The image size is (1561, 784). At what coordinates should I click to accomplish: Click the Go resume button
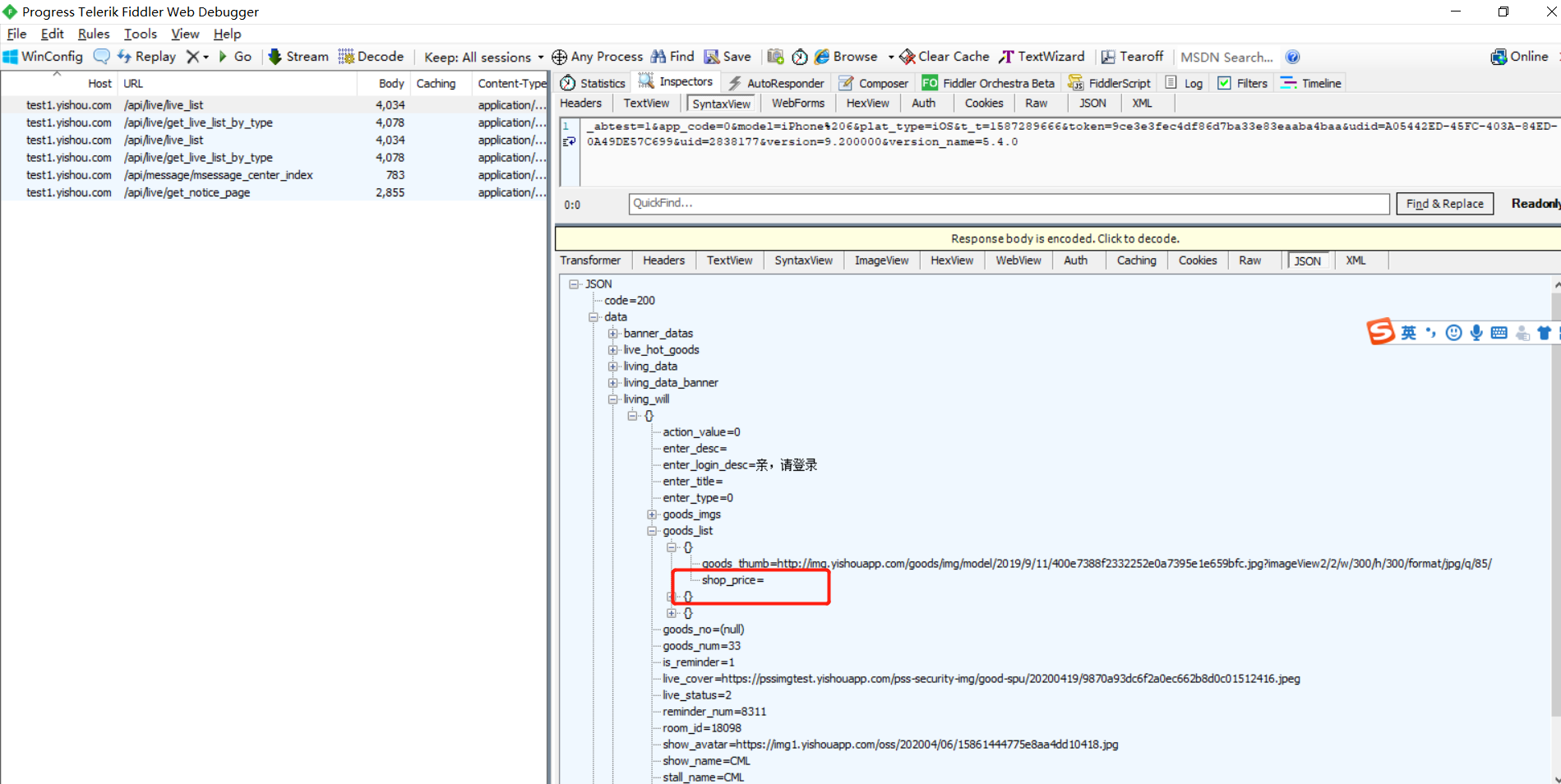coord(235,57)
